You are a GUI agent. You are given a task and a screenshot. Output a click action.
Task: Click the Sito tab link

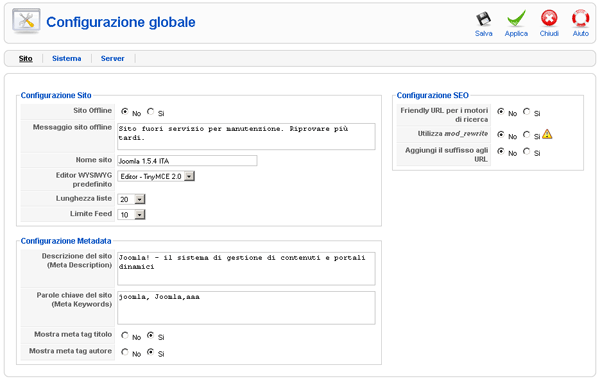(26, 59)
